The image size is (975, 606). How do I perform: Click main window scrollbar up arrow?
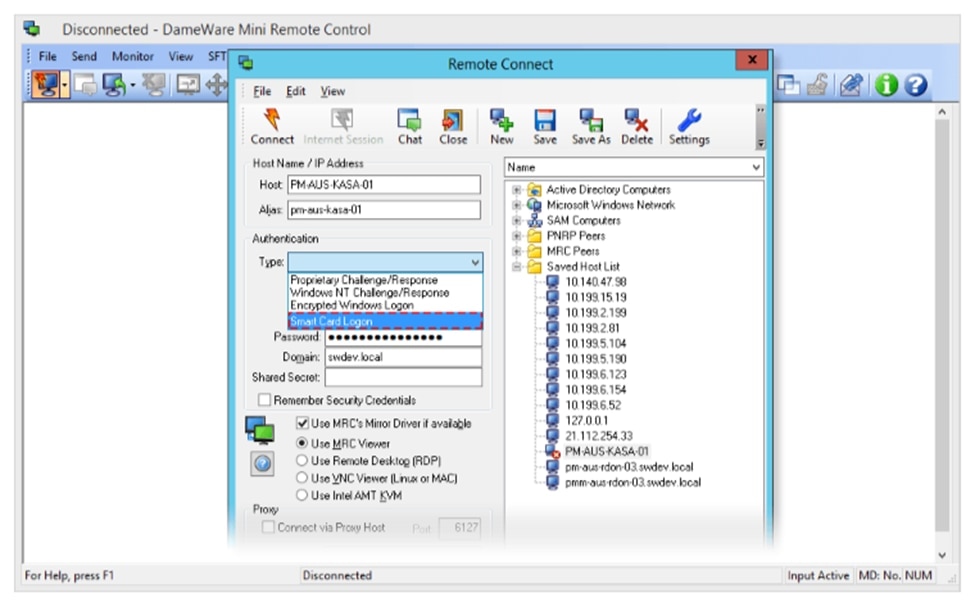(x=942, y=112)
